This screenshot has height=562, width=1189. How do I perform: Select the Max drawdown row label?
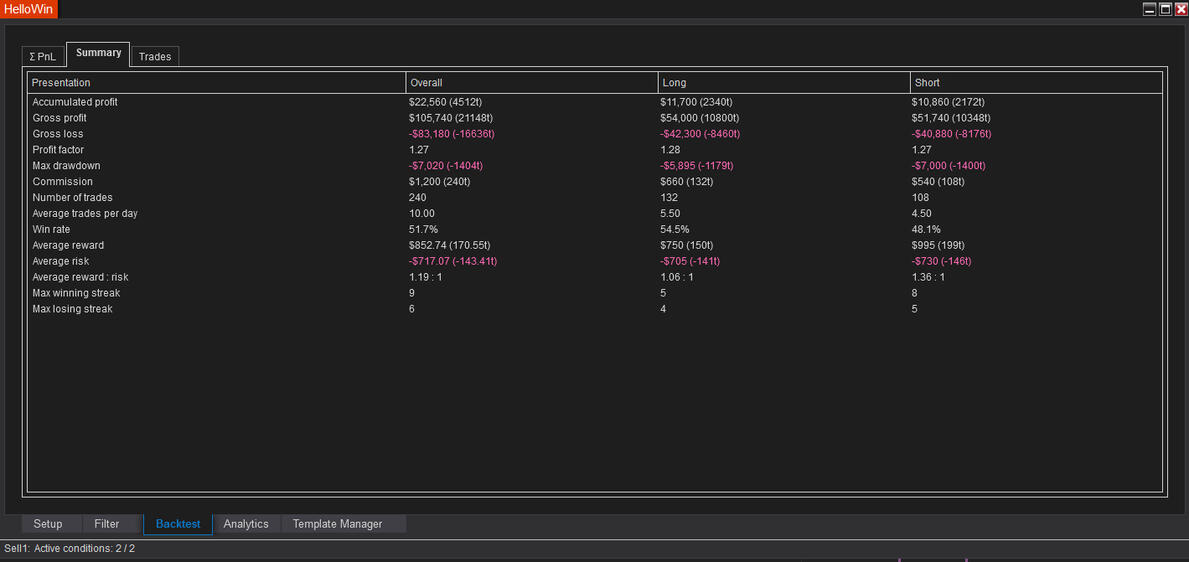(66, 166)
